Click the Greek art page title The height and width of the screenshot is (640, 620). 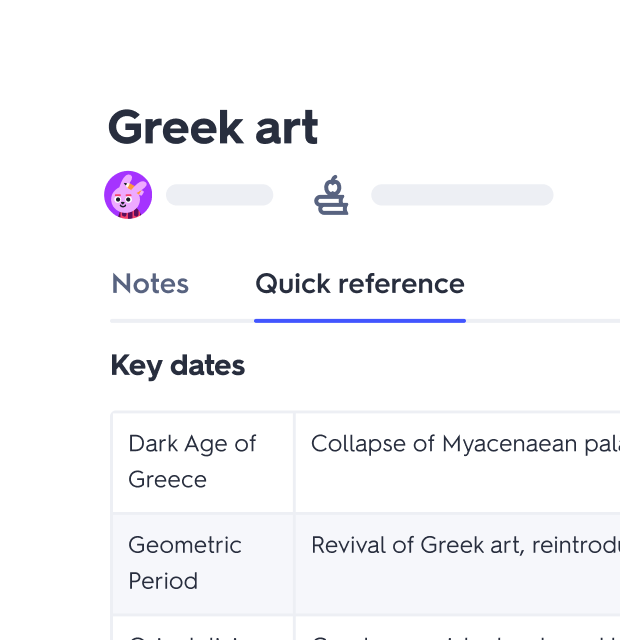pos(213,128)
